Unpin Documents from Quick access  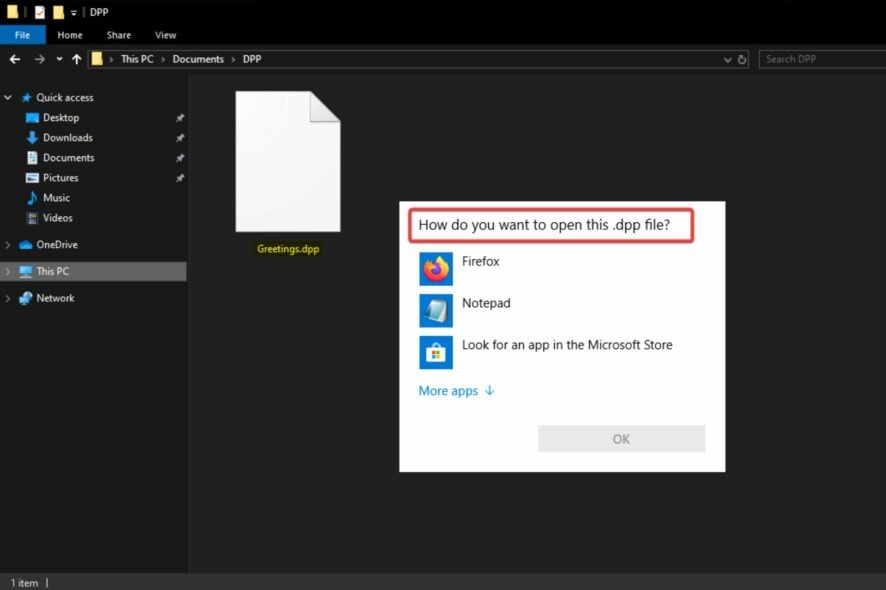coord(180,157)
